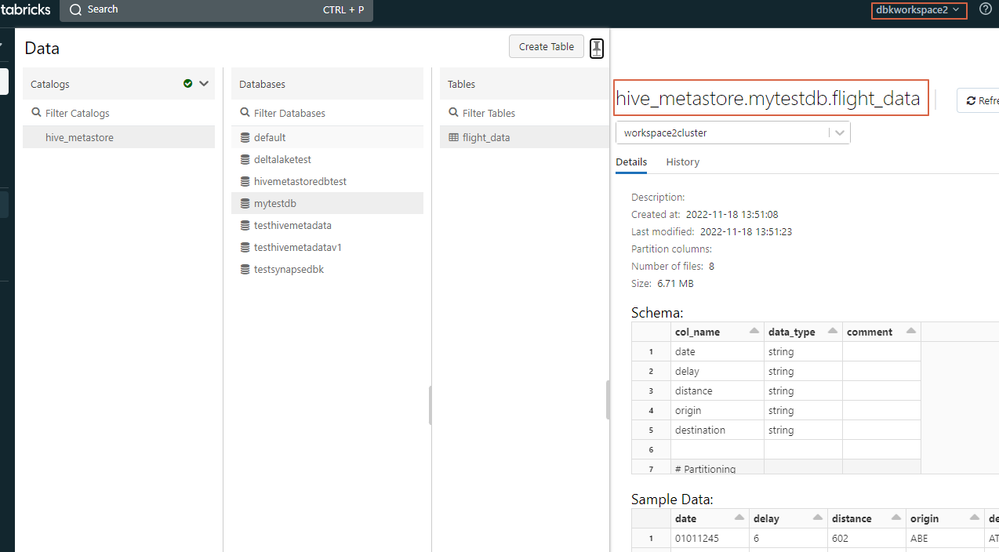999x552 pixels.
Task: Click the database icon beside deltalaketest
Action: (x=245, y=159)
